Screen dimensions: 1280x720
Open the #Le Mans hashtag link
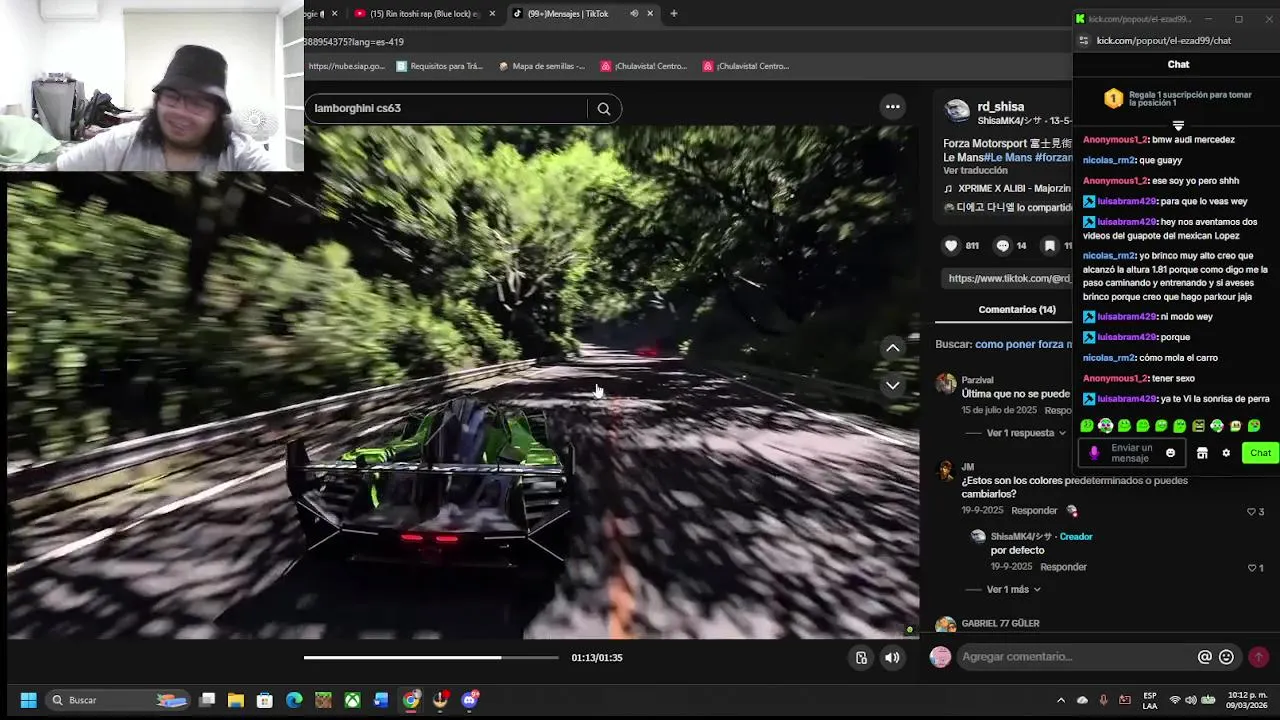(1007, 158)
